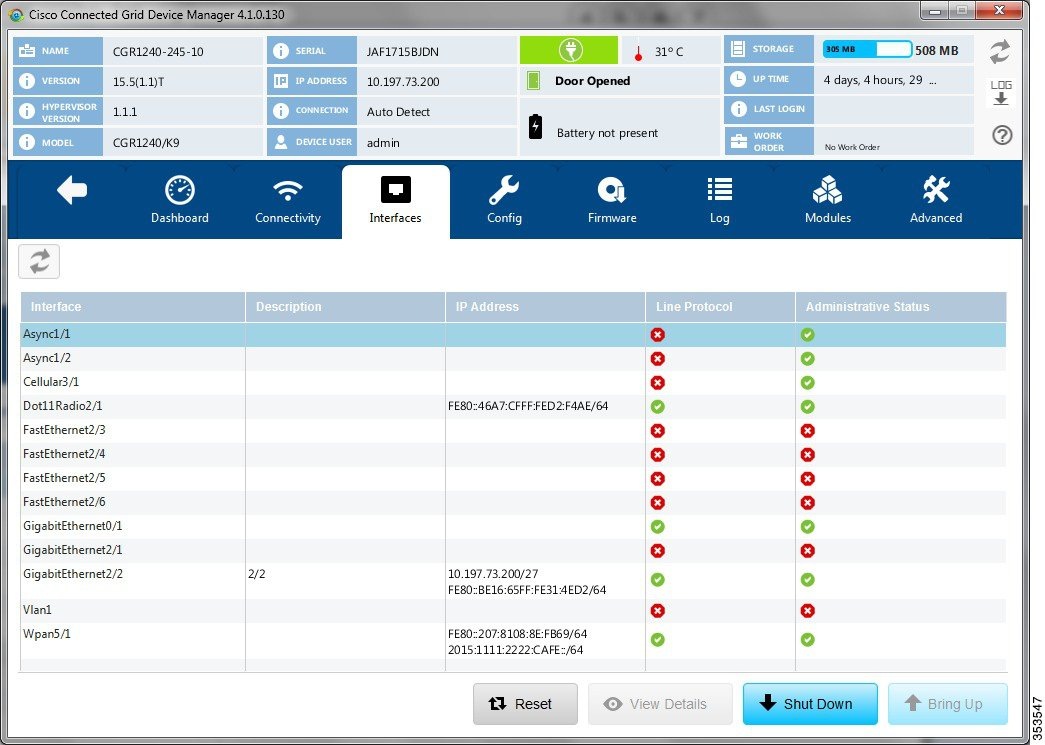Screen dimensions: 1045x745
Task: Click the Description column header
Action: (x=345, y=307)
